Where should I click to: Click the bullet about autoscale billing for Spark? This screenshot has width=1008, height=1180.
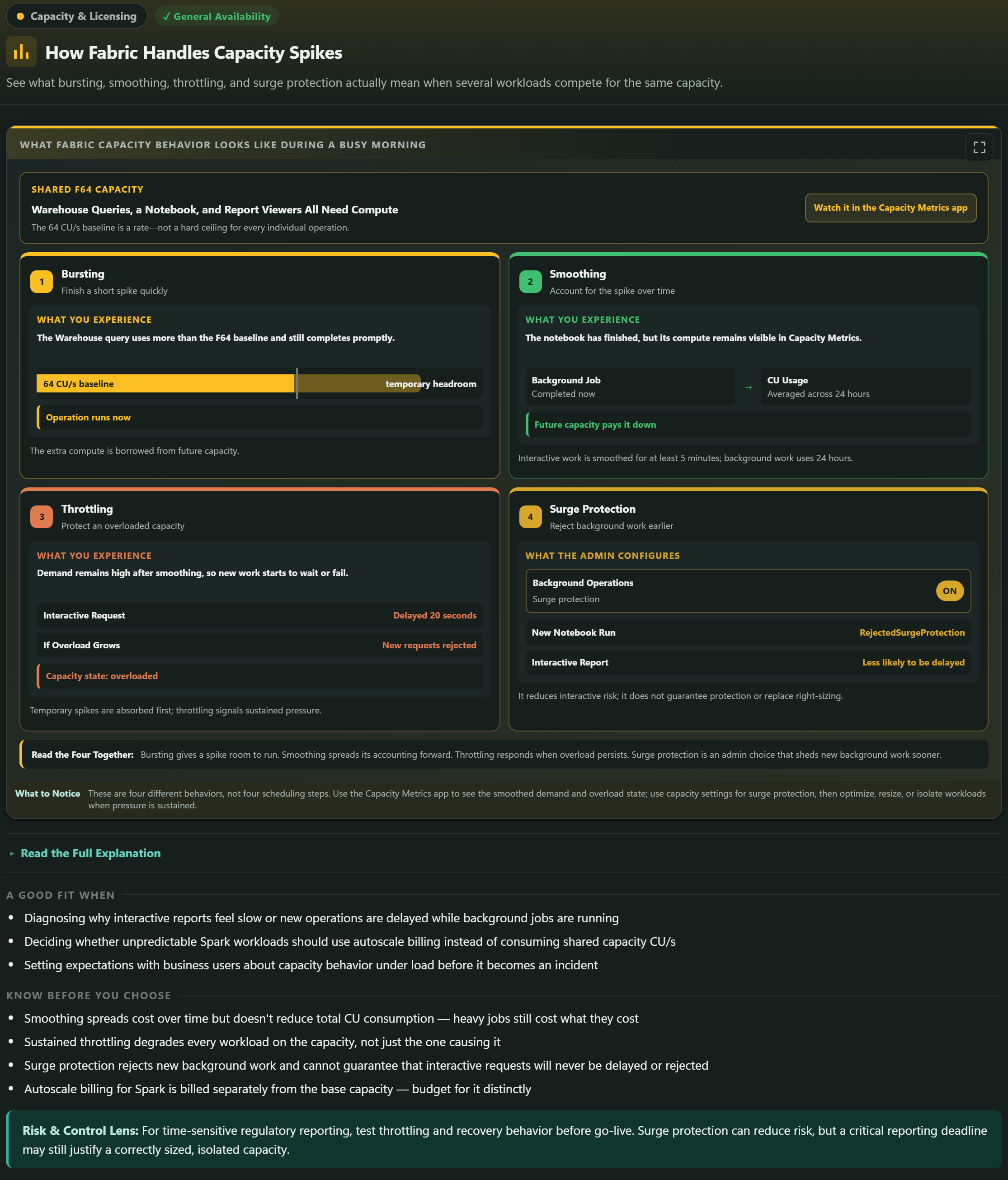[x=278, y=1088]
